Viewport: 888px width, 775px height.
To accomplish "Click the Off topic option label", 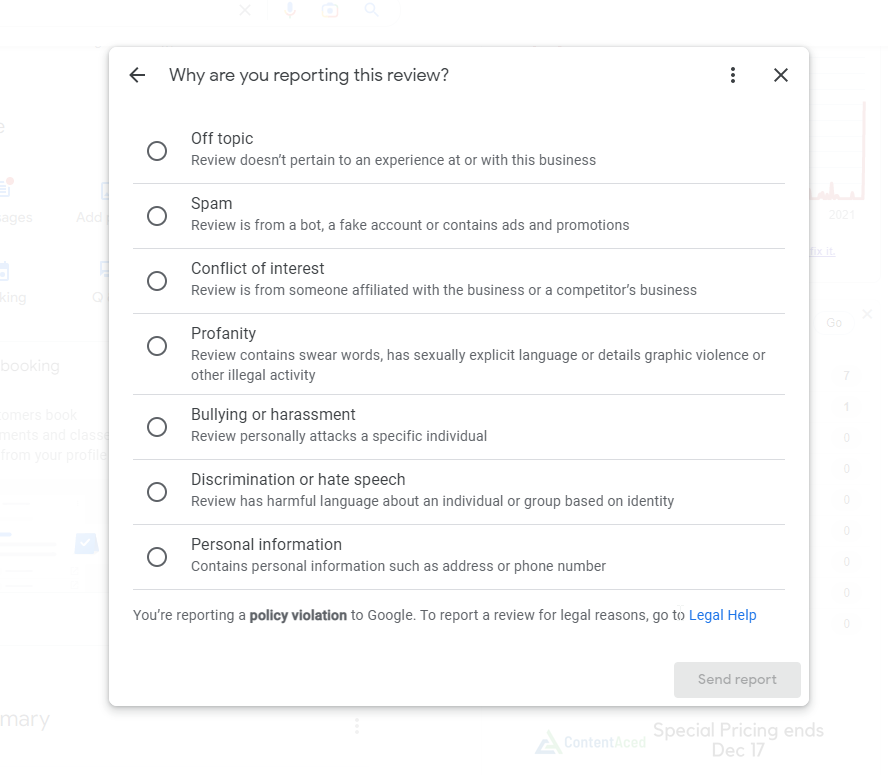I will (222, 138).
